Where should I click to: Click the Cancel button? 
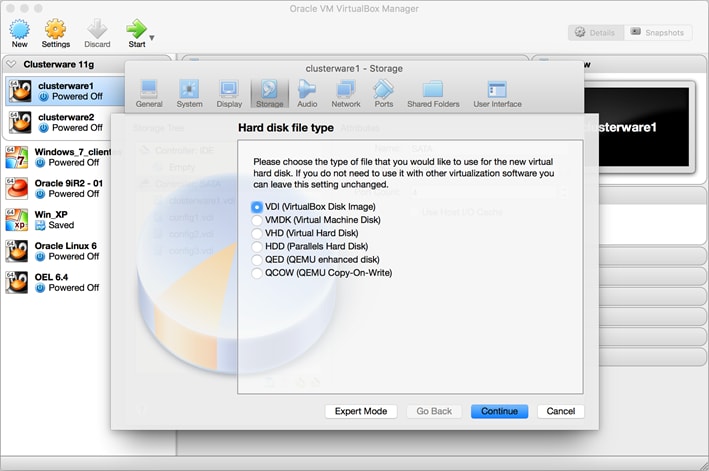pos(561,411)
